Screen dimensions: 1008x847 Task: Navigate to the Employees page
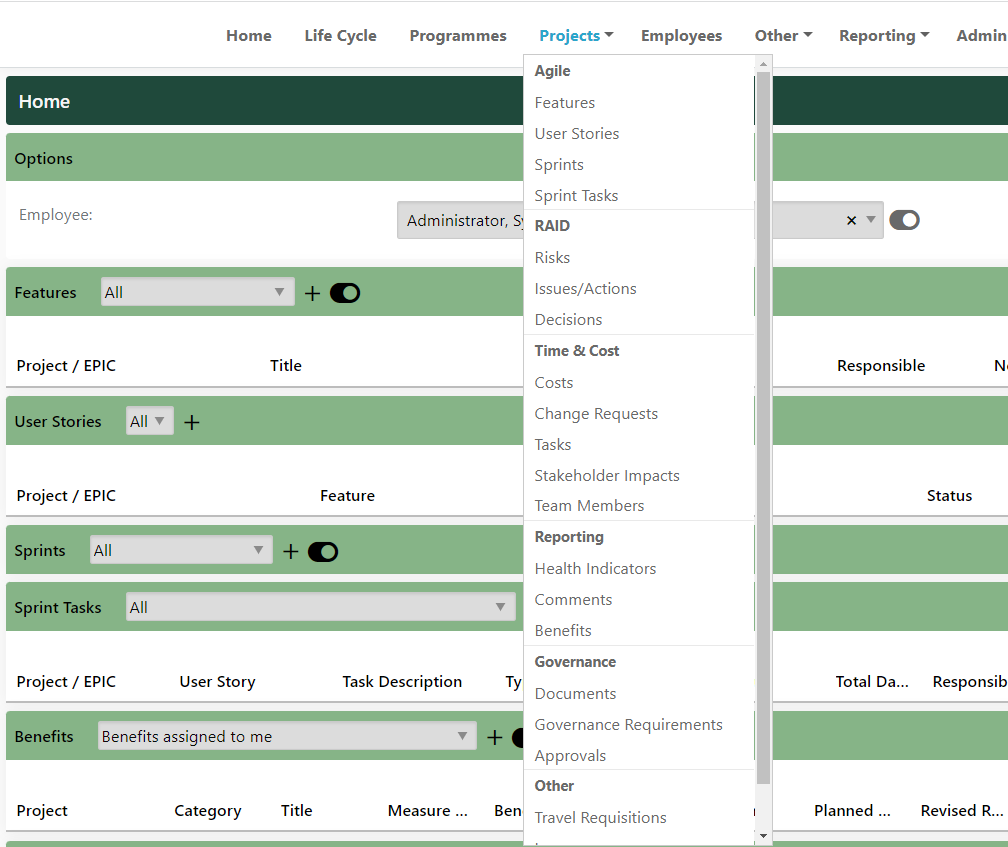[x=681, y=36]
